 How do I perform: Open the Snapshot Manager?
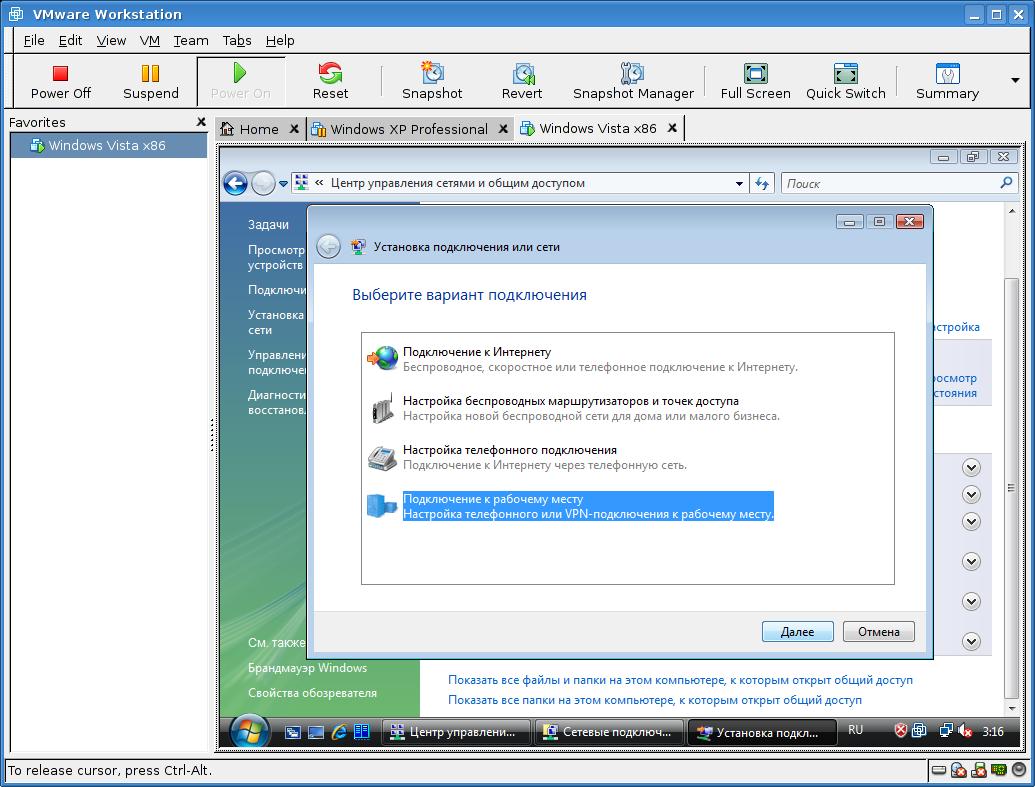pyautogui.click(x=633, y=82)
